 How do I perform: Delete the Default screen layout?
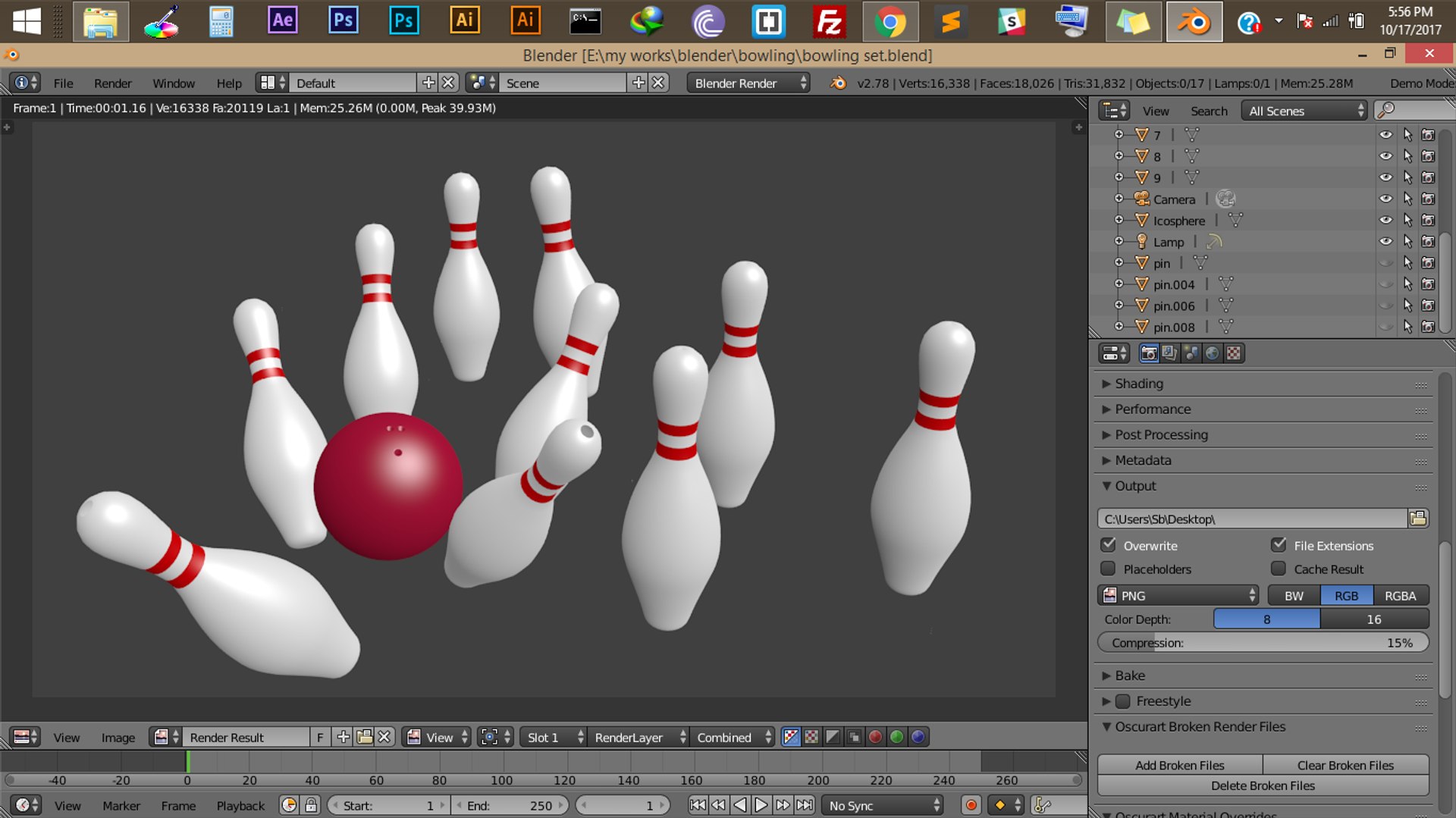pyautogui.click(x=448, y=83)
